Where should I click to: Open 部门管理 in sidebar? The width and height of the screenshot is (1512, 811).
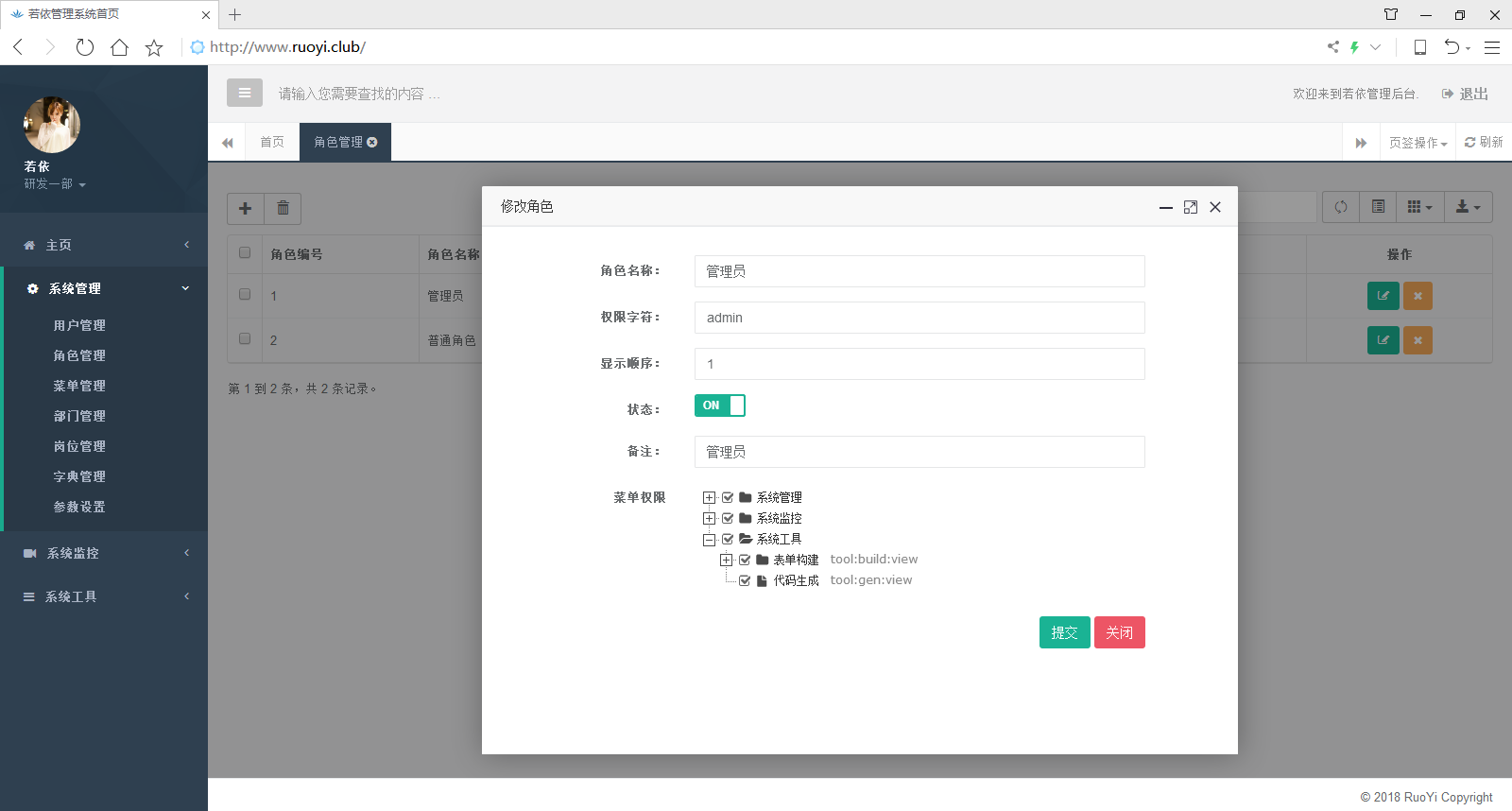coord(79,416)
